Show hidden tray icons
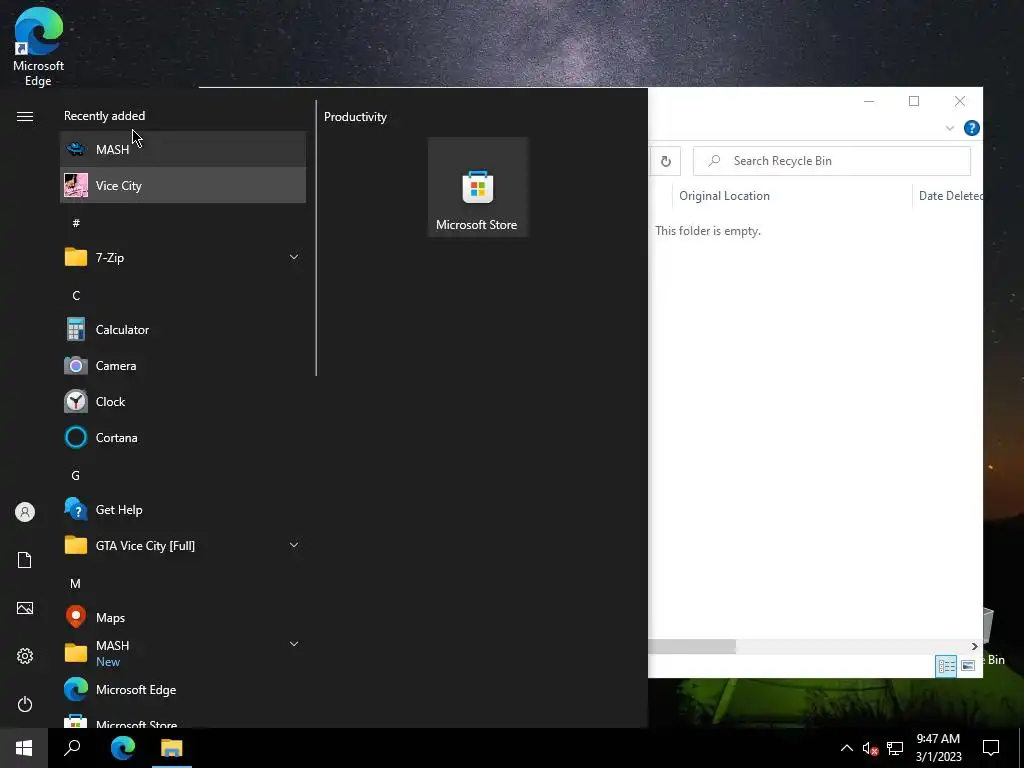The image size is (1024, 768). 846,748
